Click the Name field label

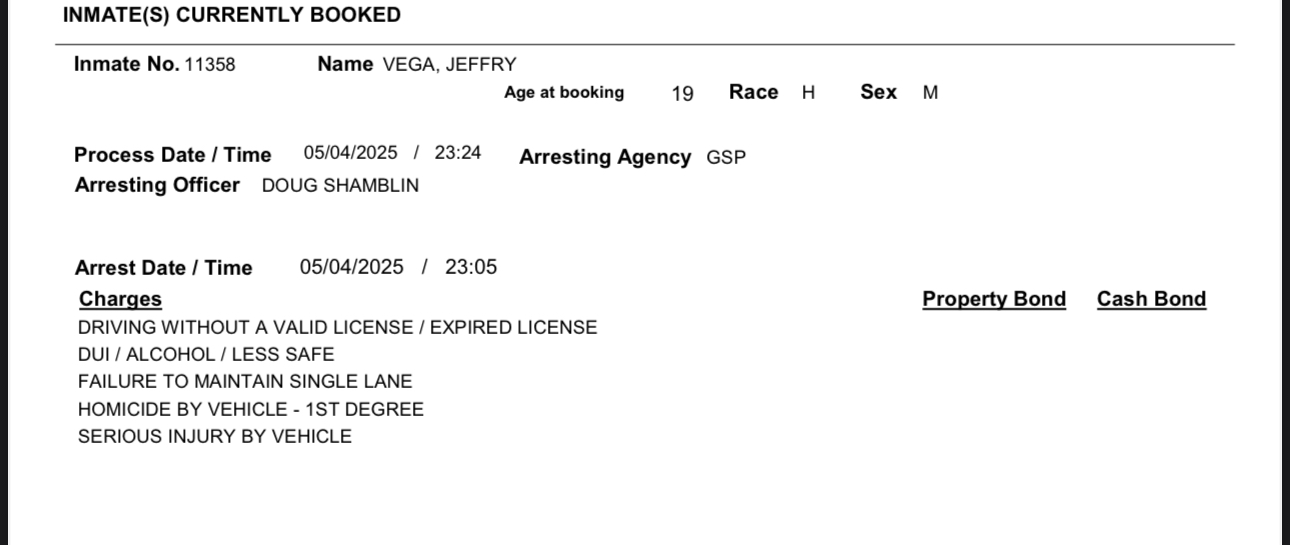[x=345, y=64]
